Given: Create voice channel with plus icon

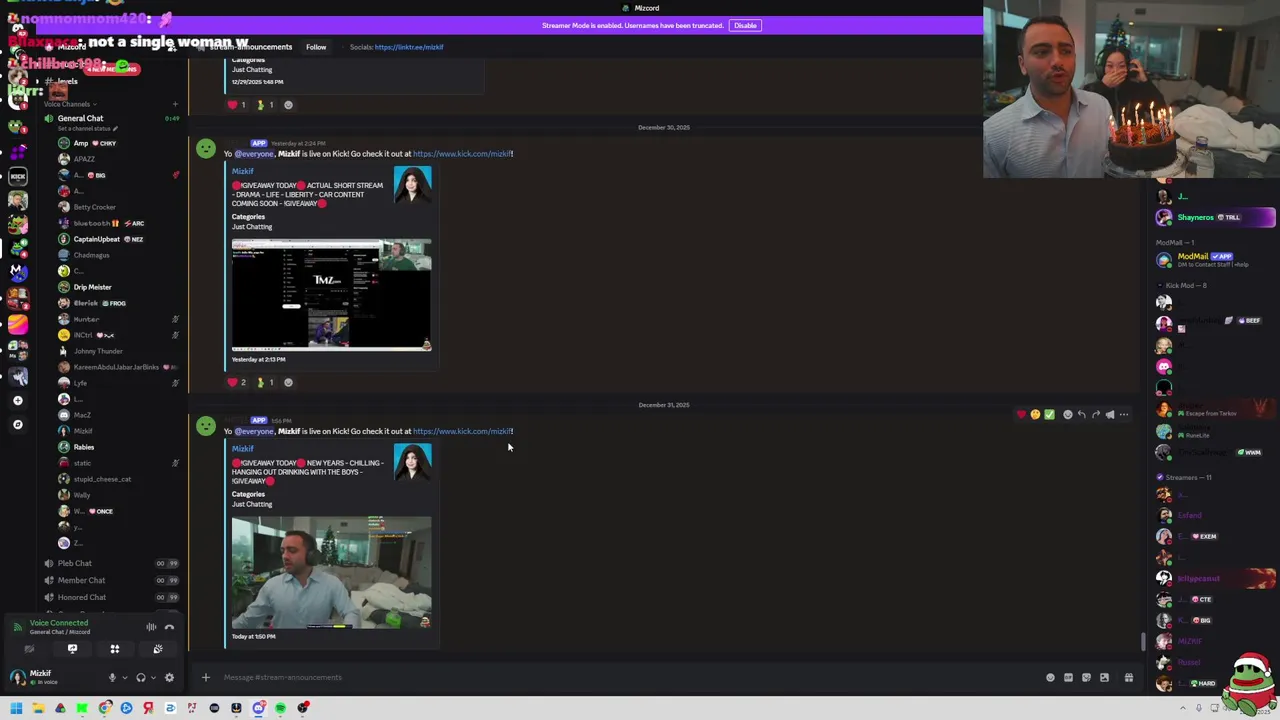Looking at the screenshot, I should pos(175,104).
